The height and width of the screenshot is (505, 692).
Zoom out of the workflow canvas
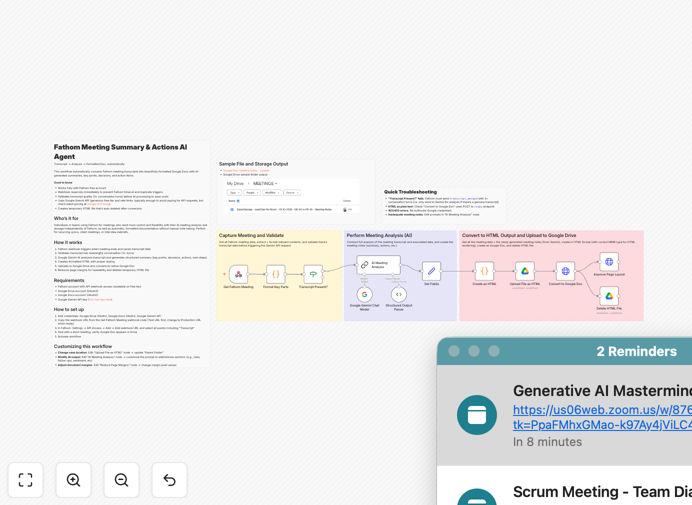point(121,480)
